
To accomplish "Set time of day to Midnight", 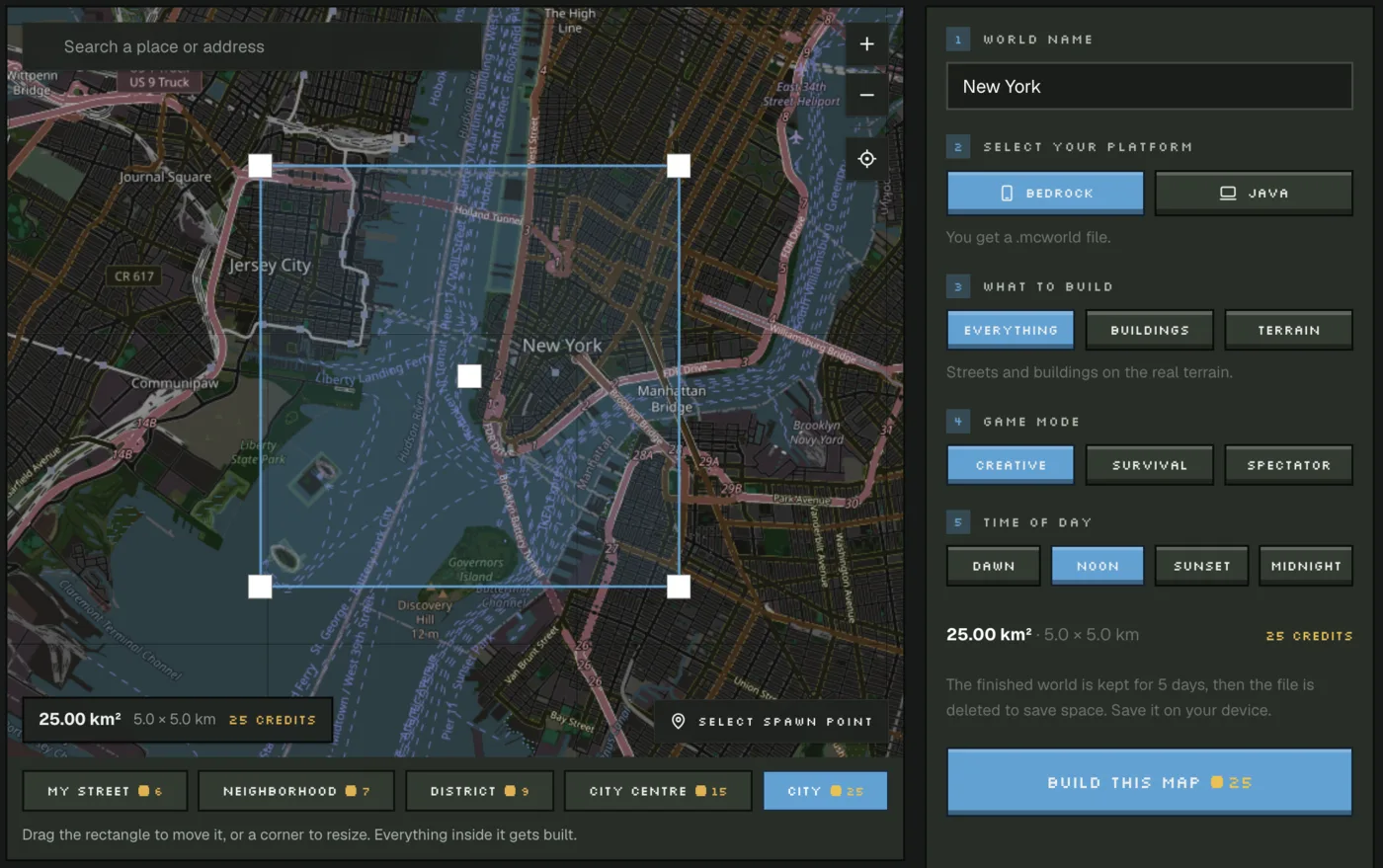I will 1306,566.
